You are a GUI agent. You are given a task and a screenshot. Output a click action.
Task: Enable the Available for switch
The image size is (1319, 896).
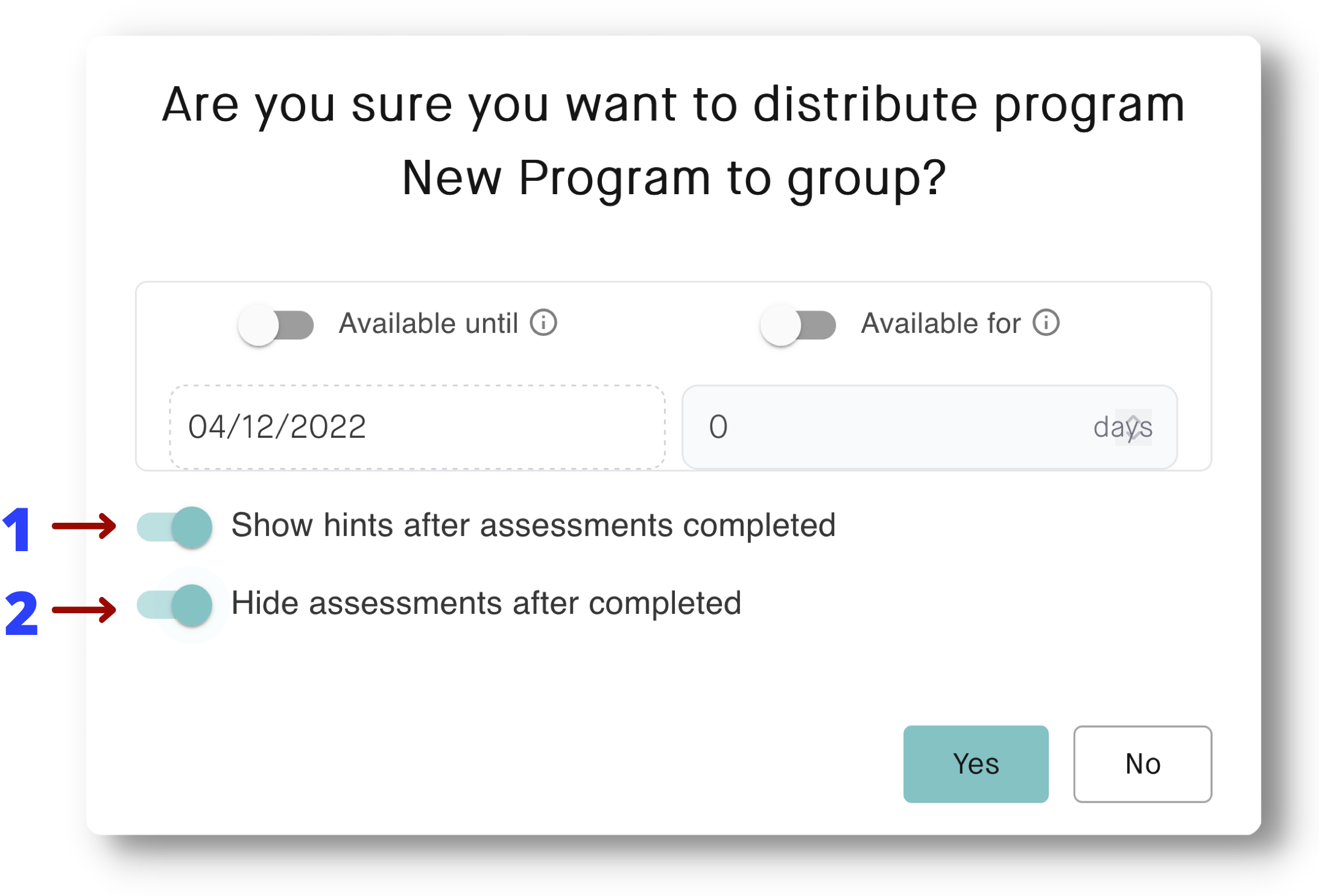(798, 325)
